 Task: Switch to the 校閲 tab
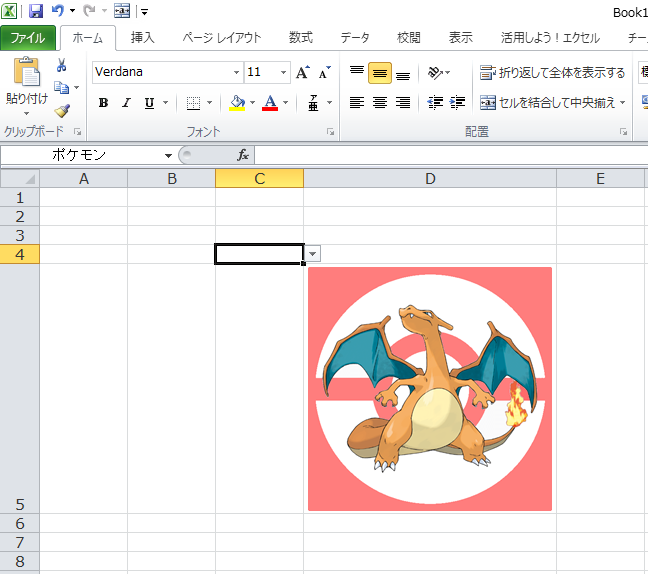(x=409, y=38)
